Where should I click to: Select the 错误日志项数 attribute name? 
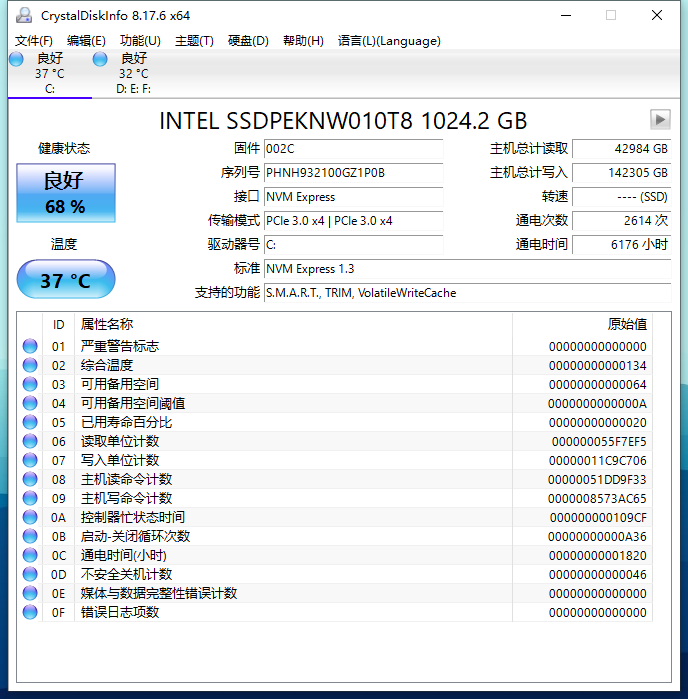click(120, 612)
